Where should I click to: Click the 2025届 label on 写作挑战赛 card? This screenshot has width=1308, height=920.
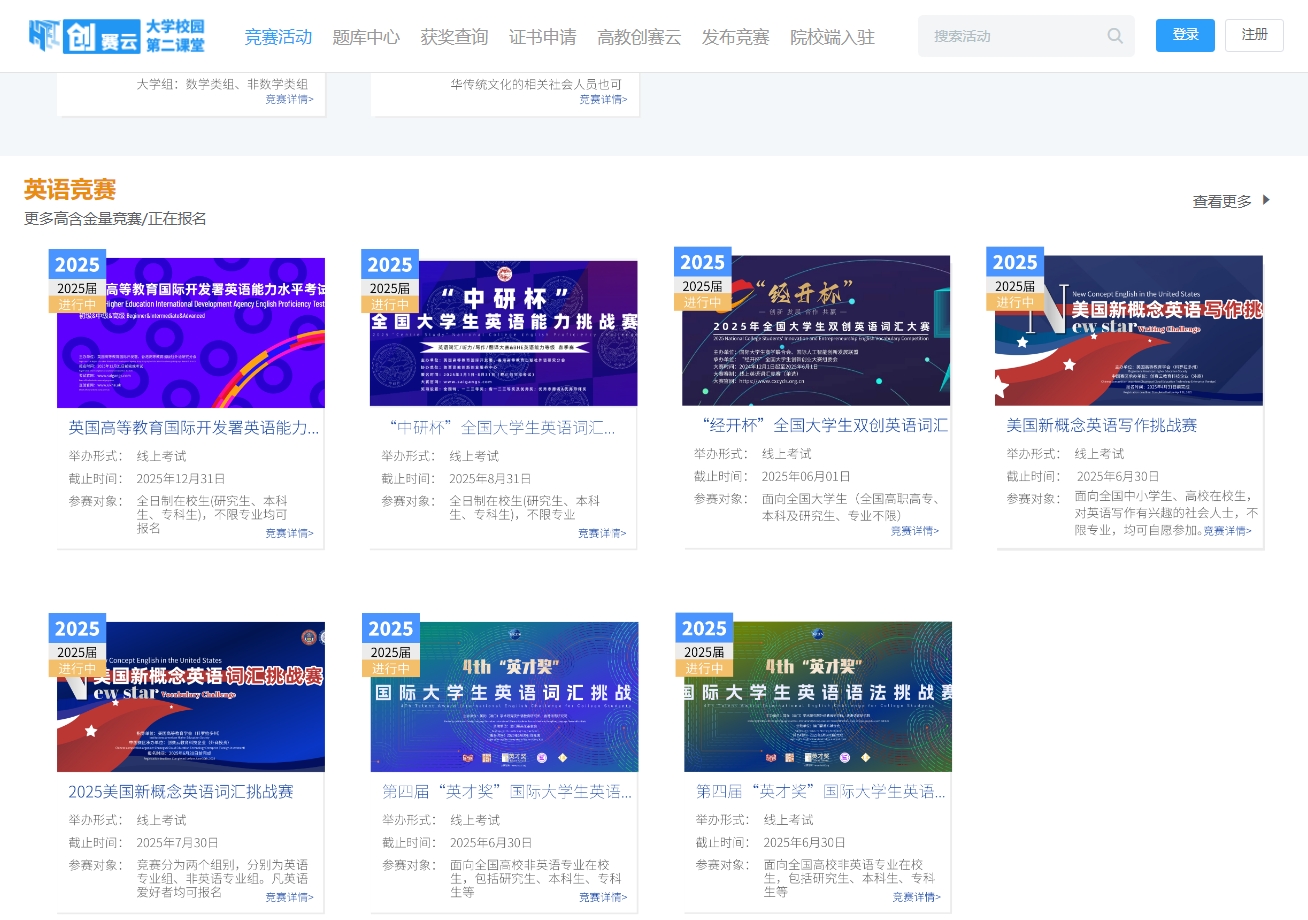pos(1015,286)
